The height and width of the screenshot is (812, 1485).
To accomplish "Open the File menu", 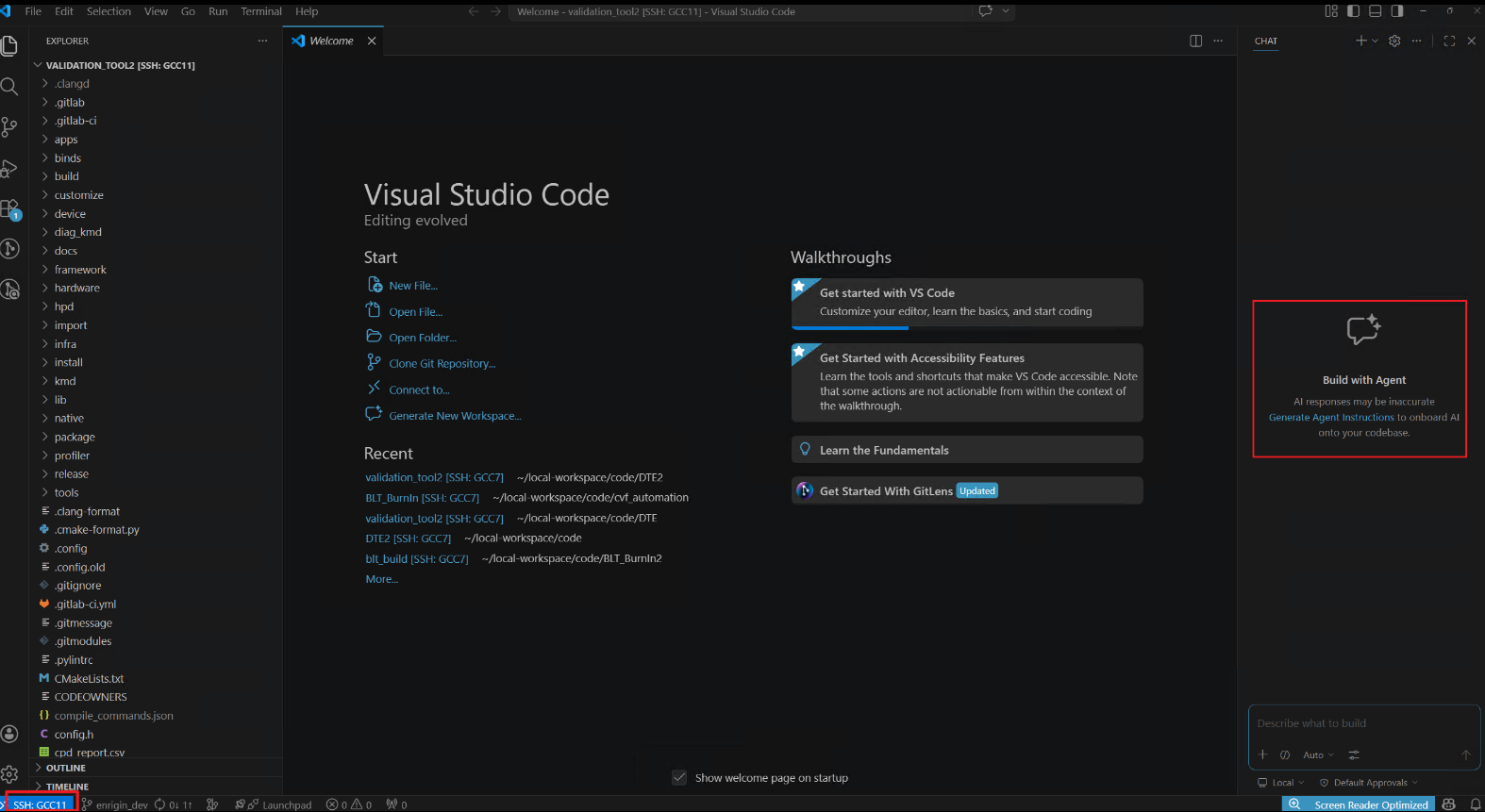I will coord(33,11).
